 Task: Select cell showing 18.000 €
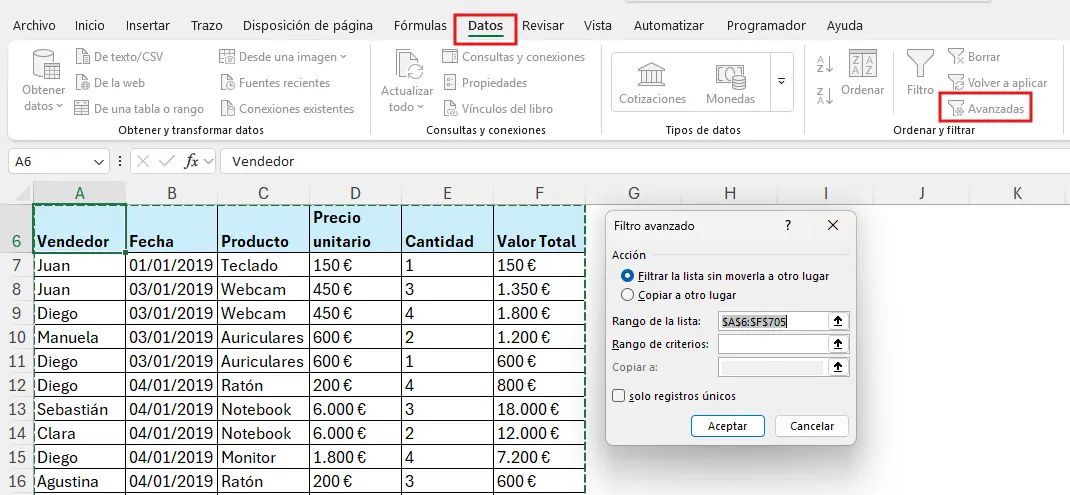click(x=539, y=409)
